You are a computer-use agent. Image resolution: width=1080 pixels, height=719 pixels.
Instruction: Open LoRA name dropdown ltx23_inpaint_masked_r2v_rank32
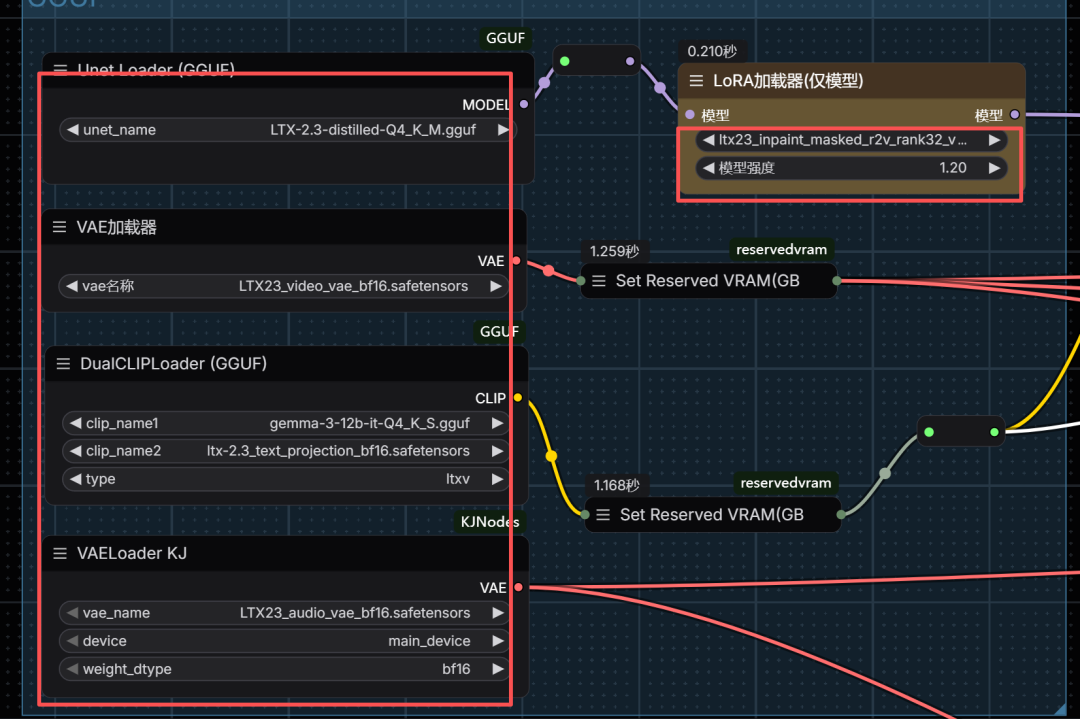(x=851, y=140)
